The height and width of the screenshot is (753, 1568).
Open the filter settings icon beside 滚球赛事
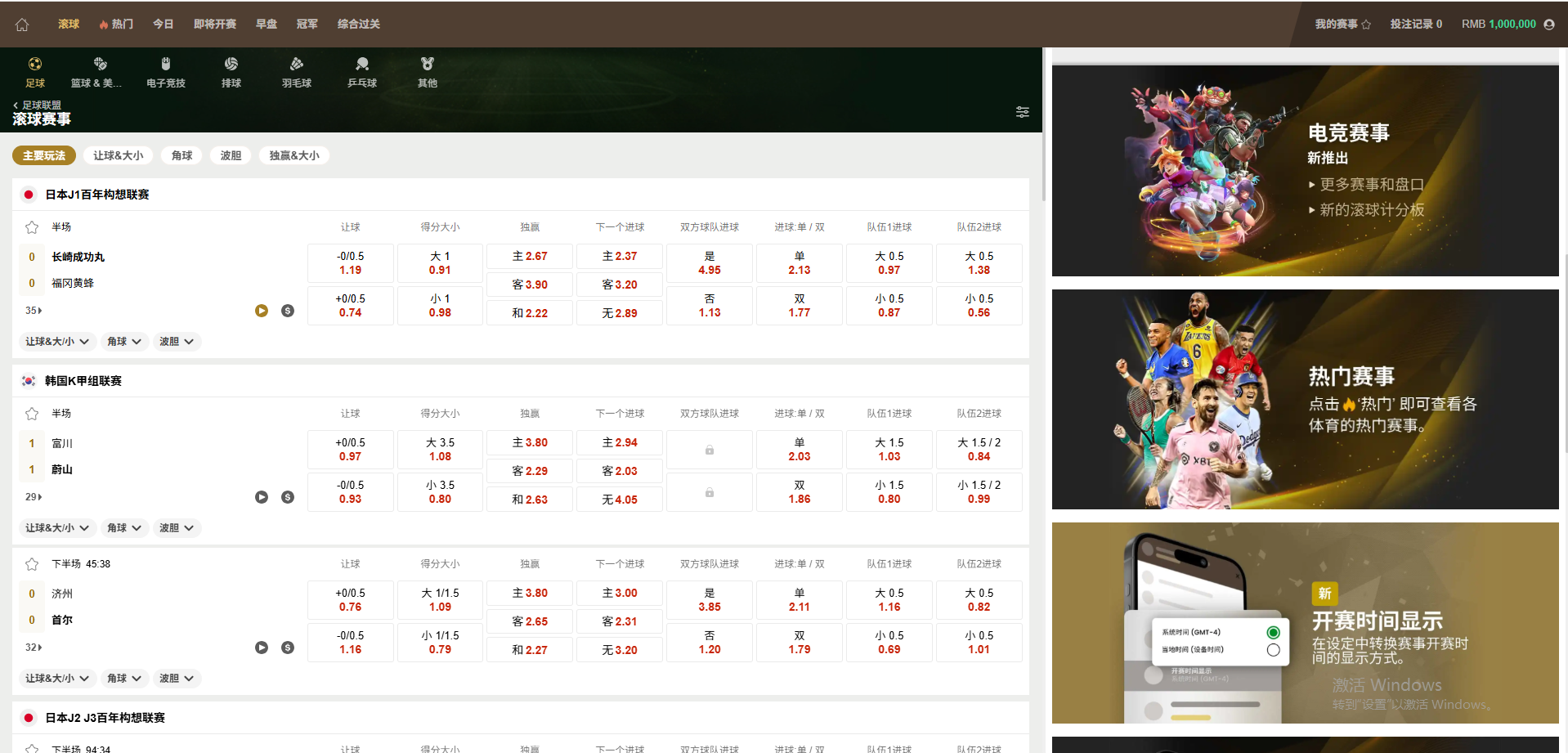coord(1022,112)
